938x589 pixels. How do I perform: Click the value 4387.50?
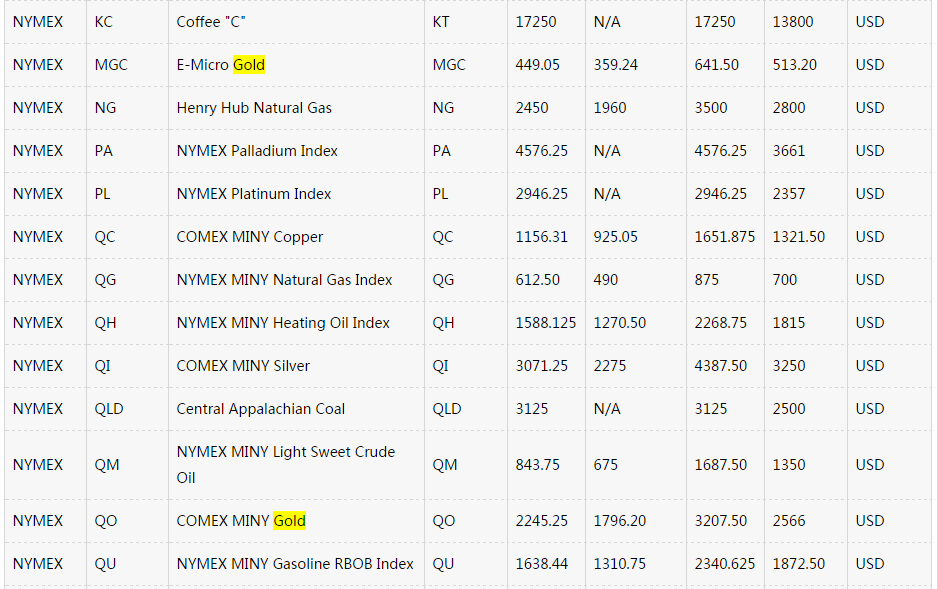point(720,367)
